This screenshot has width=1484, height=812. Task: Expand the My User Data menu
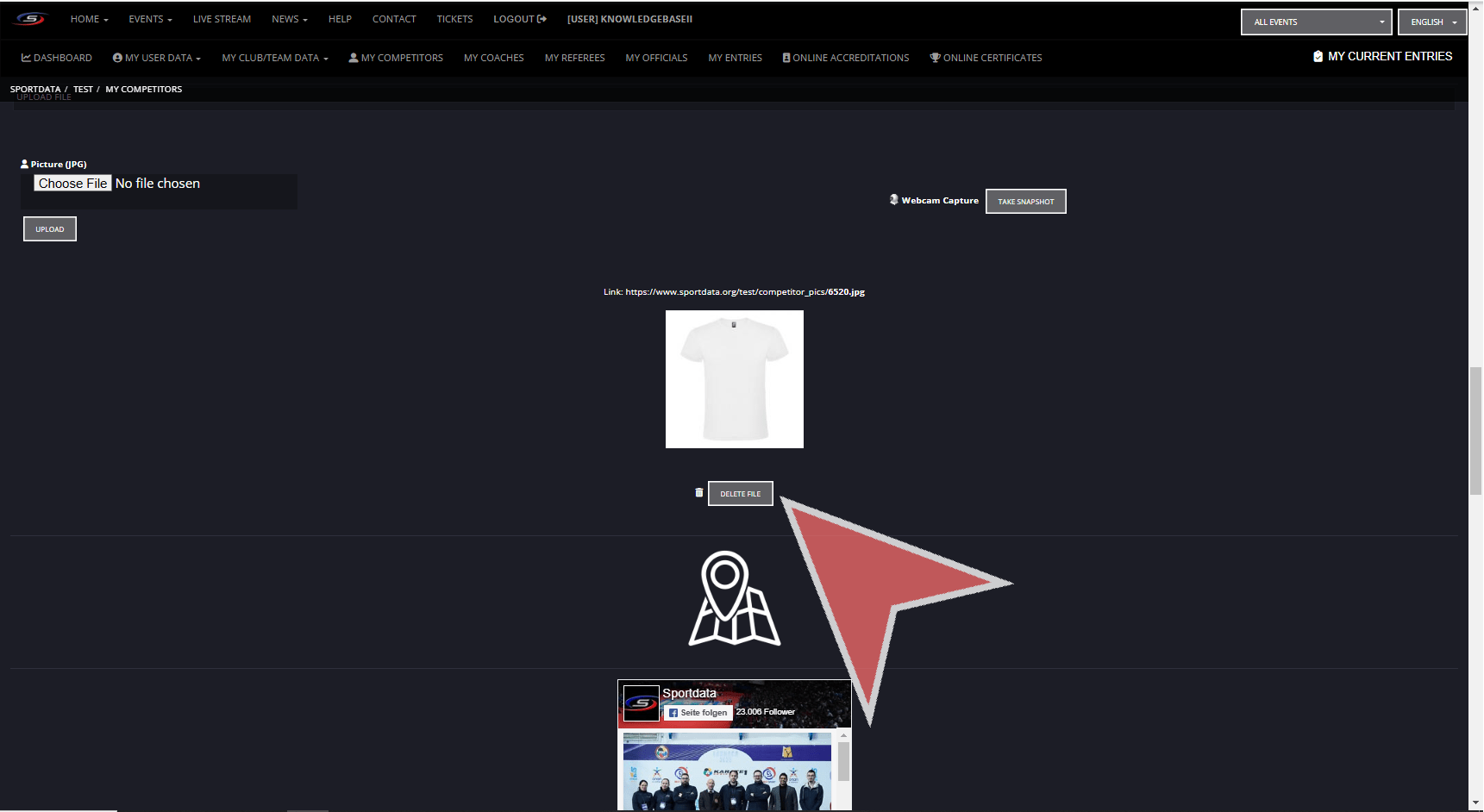pyautogui.click(x=156, y=58)
